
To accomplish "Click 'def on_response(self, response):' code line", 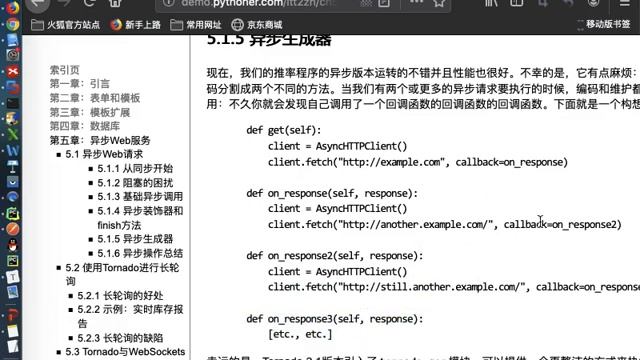I will click(332, 193).
